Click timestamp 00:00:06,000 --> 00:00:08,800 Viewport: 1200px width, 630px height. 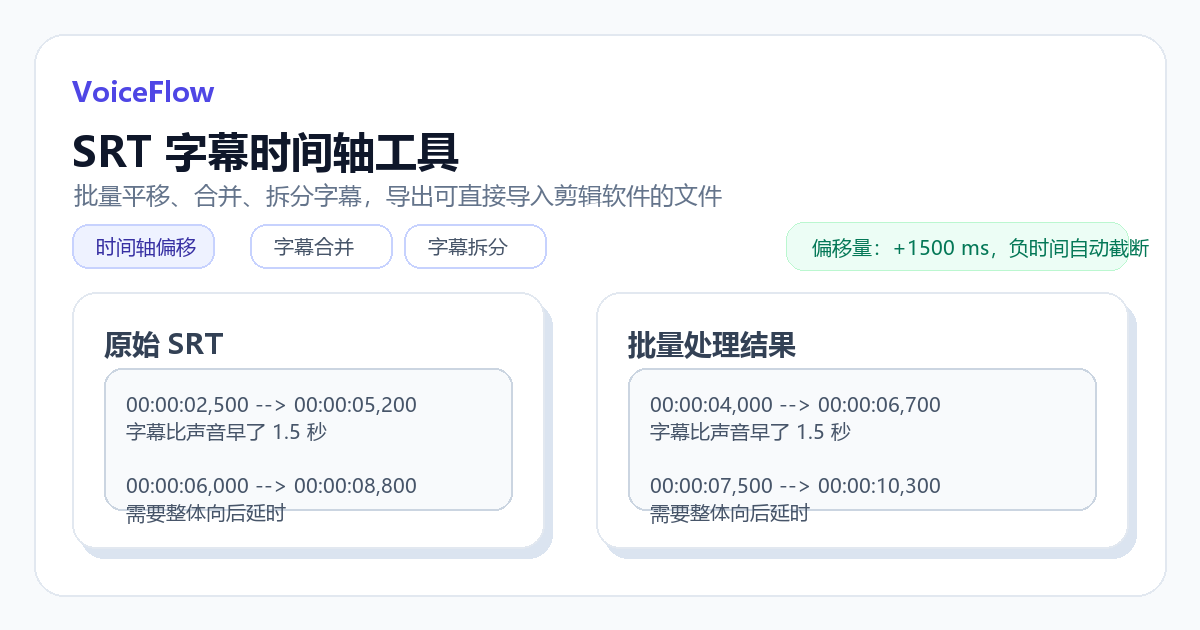[x=271, y=486]
